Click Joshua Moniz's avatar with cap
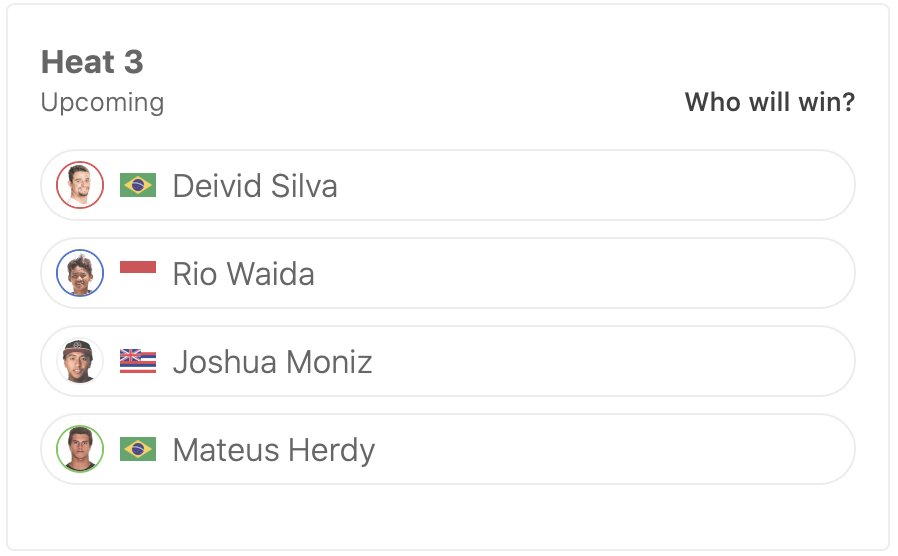Image resolution: width=898 pixels, height=556 pixels. coord(80,361)
